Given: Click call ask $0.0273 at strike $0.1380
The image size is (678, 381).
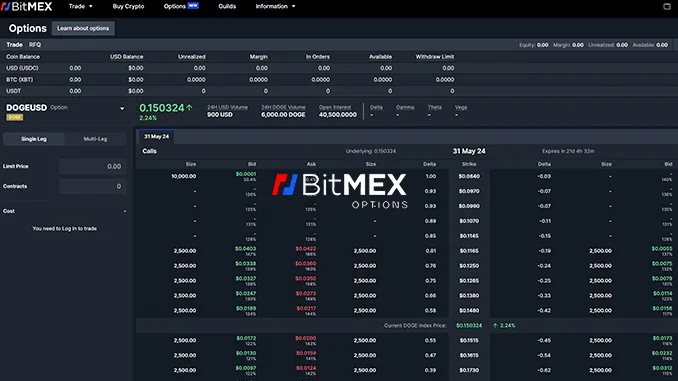Looking at the screenshot, I should pyautogui.click(x=306, y=294).
